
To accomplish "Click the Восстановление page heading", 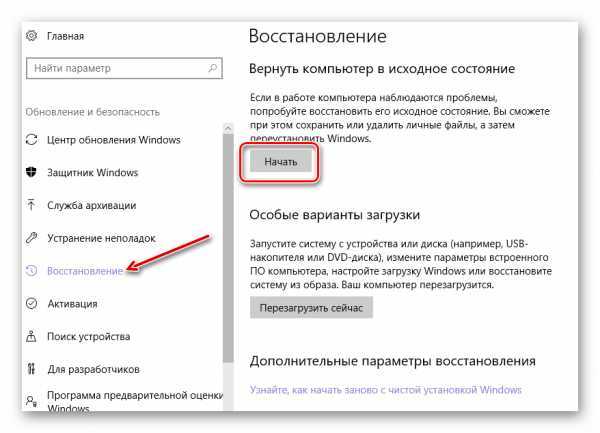I will coord(318,36).
